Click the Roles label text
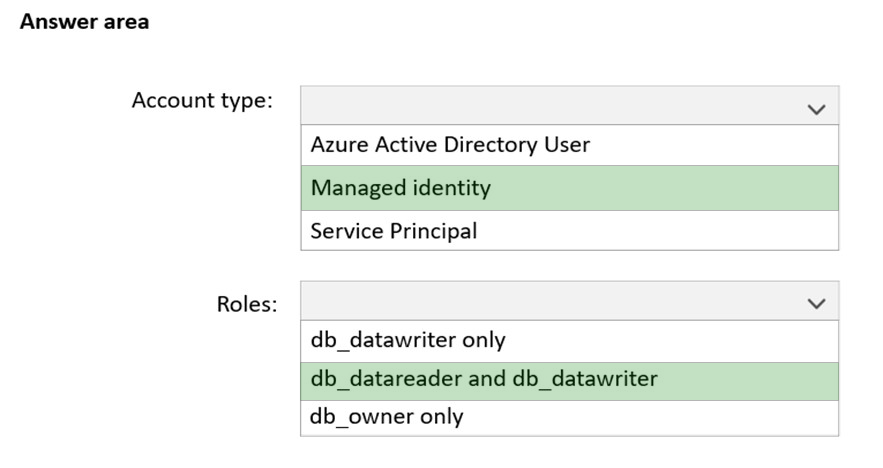883x468 pixels. click(247, 304)
